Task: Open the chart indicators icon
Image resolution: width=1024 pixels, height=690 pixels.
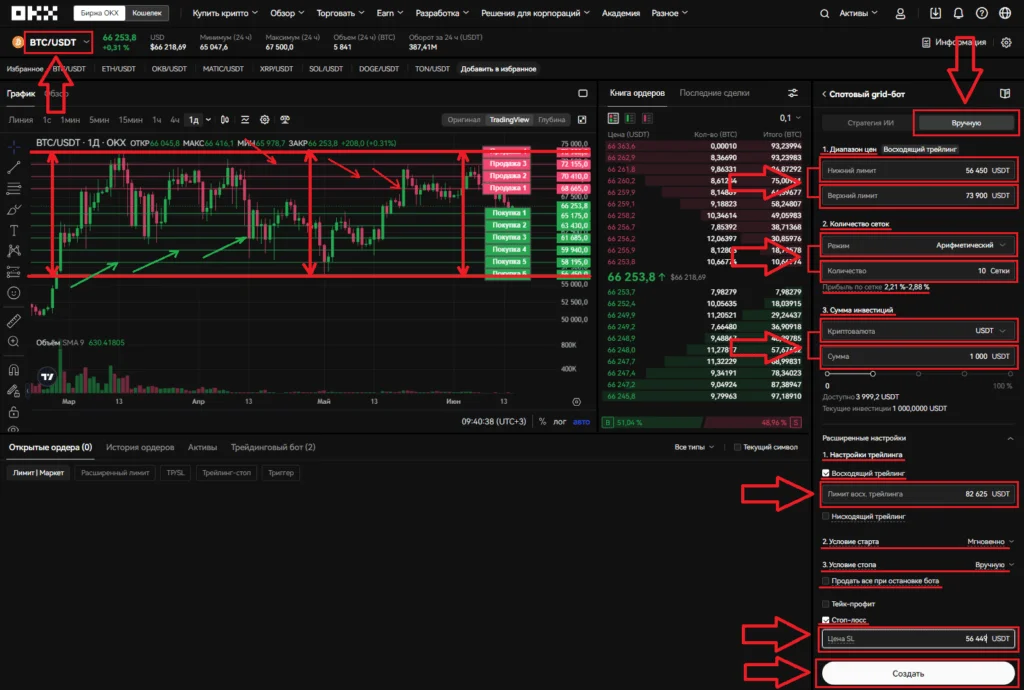Action: (245, 119)
